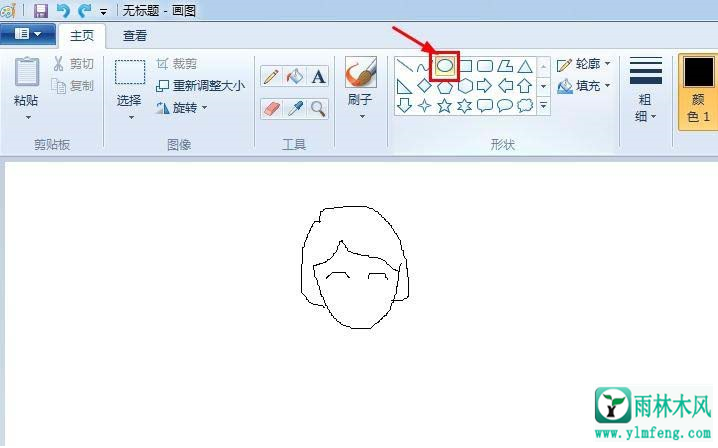The height and width of the screenshot is (448, 718).
Task: Select the Magnifier tool
Action: [x=318, y=109]
